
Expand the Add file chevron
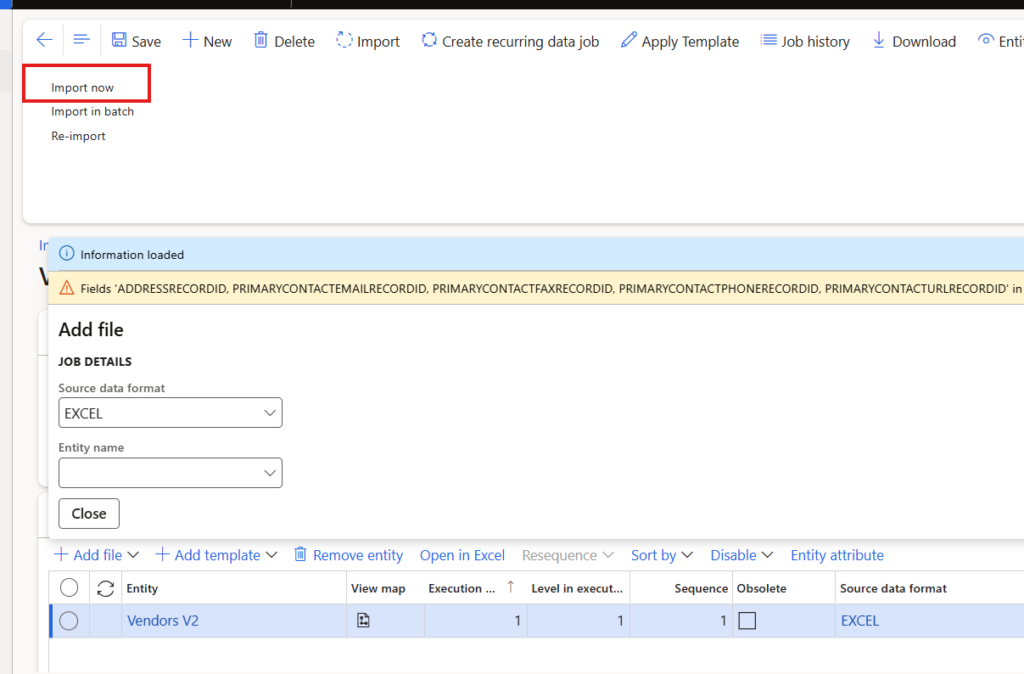click(133, 555)
